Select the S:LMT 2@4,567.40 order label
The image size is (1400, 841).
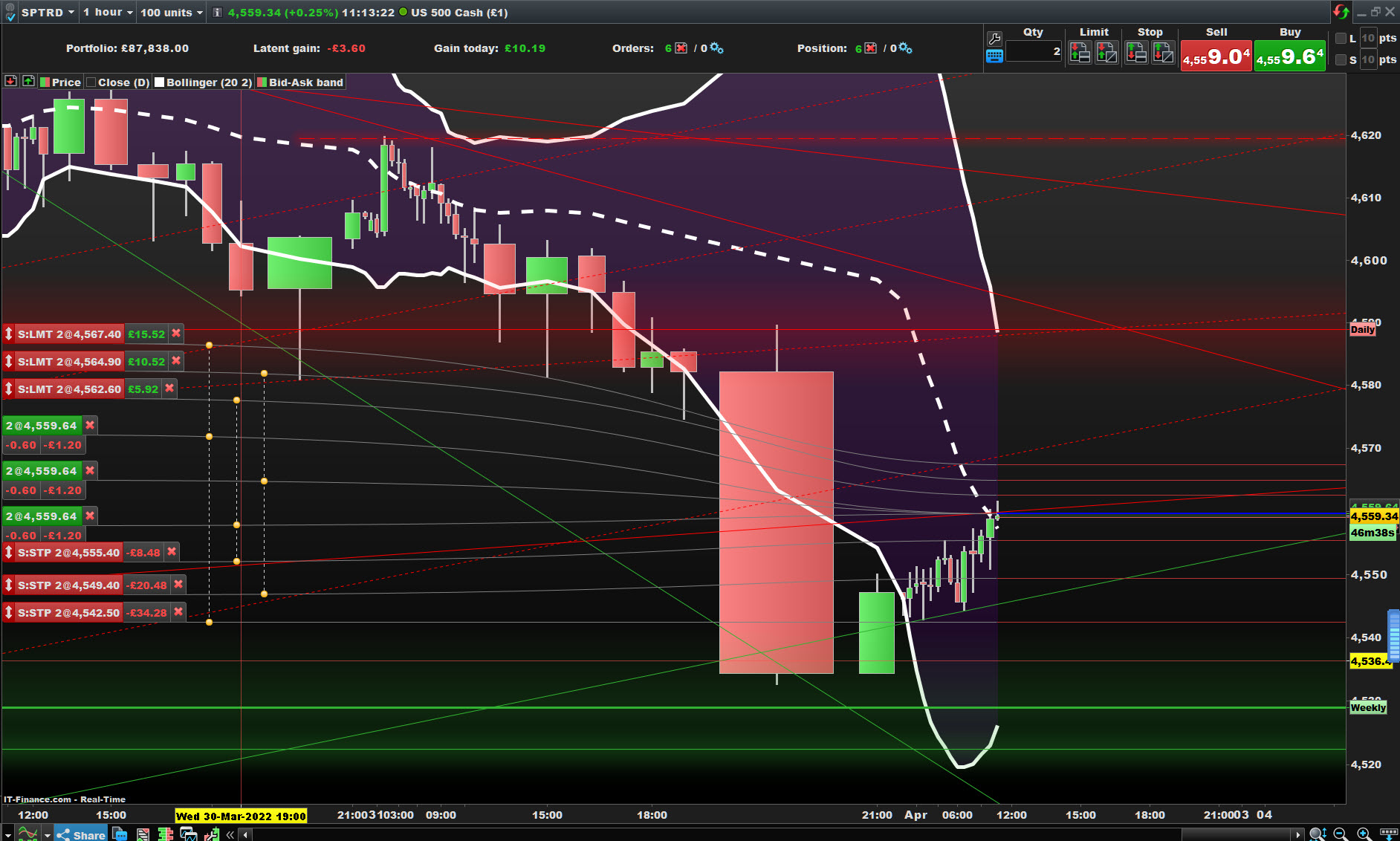click(69, 334)
